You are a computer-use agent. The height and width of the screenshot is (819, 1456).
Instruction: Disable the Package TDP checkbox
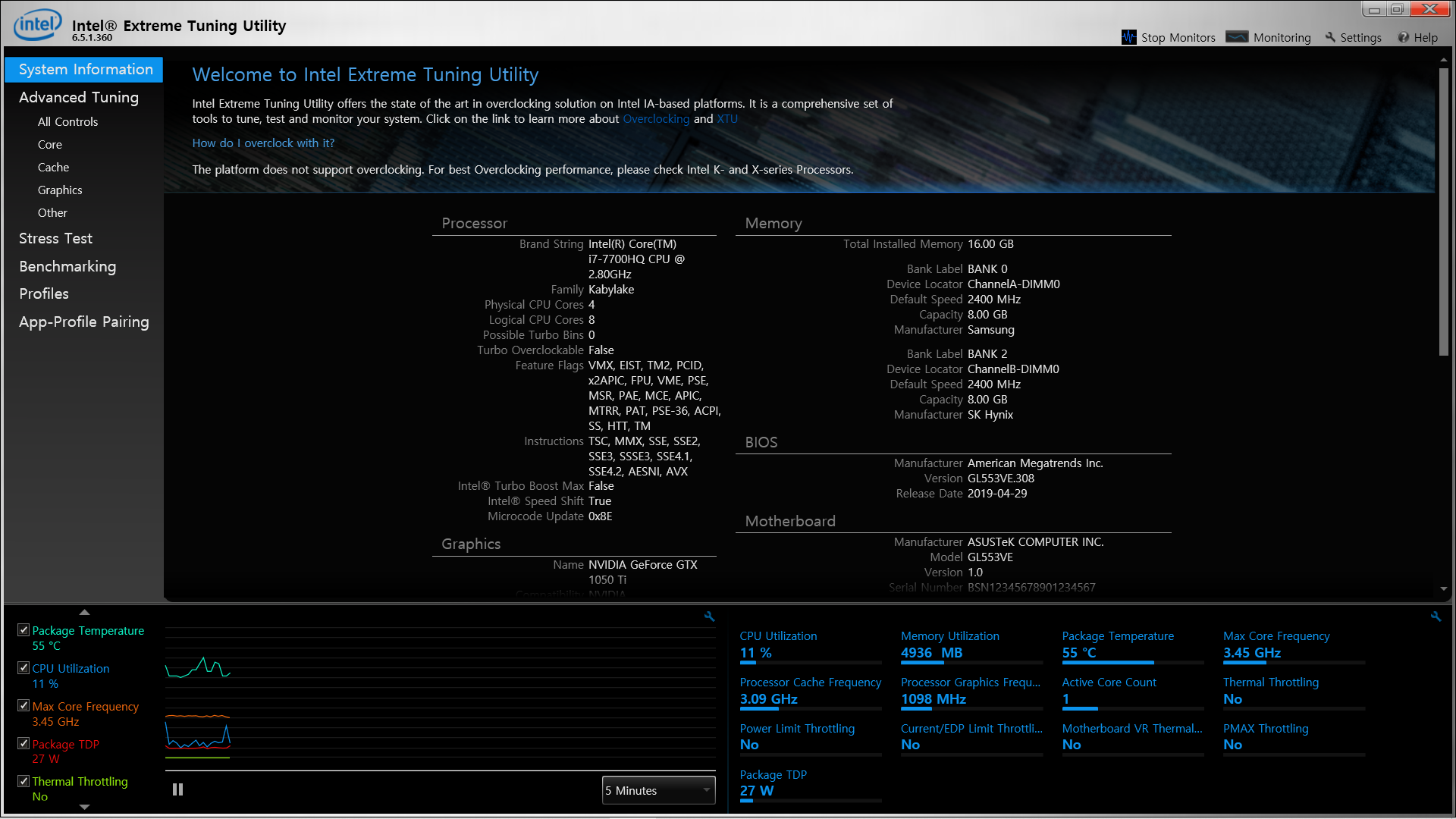[24, 744]
